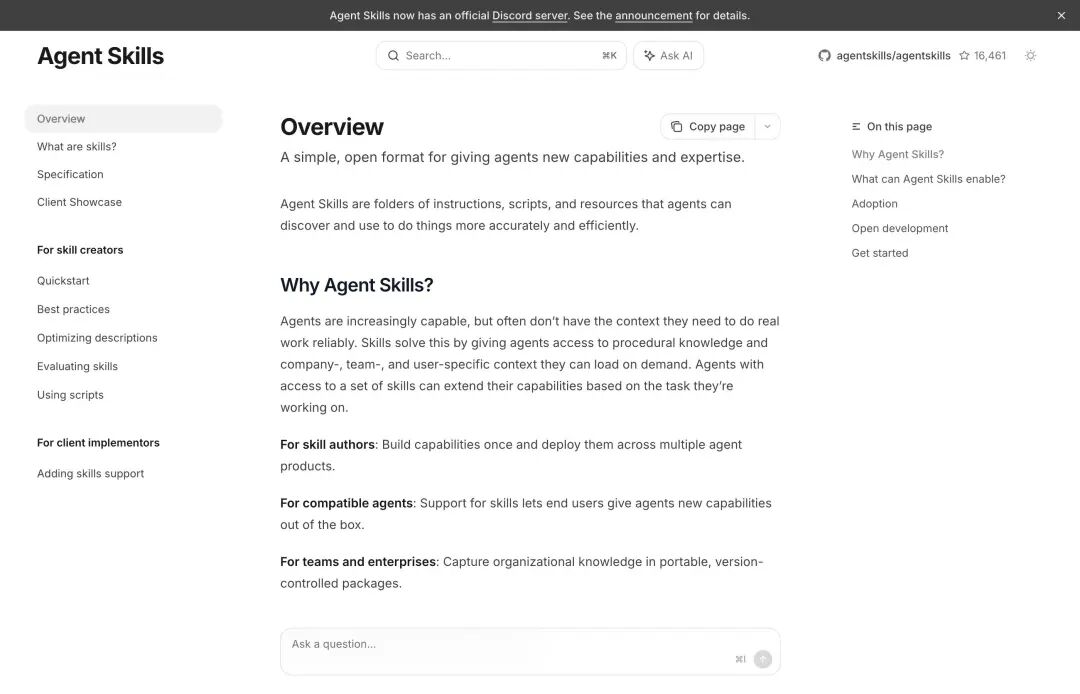This screenshot has height=694, width=1080.
Task: Click the copy icon in Copy page
Action: [676, 127]
